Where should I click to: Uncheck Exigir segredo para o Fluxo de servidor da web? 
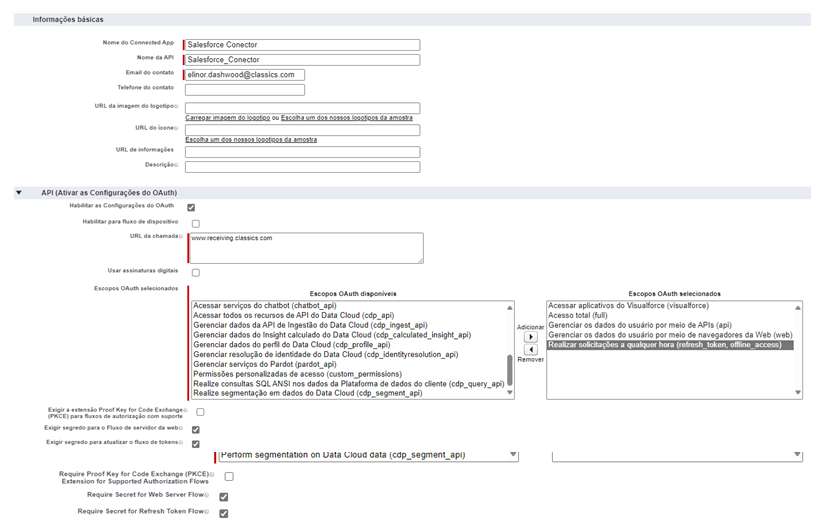coord(196,429)
